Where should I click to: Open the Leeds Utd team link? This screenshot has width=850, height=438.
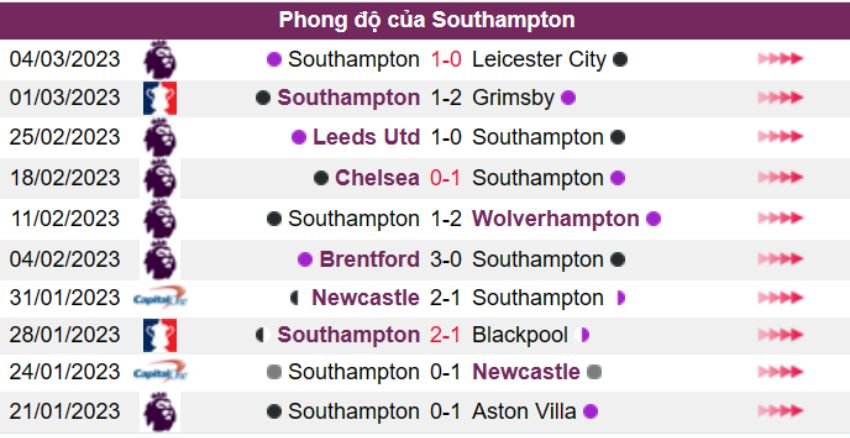(366, 137)
